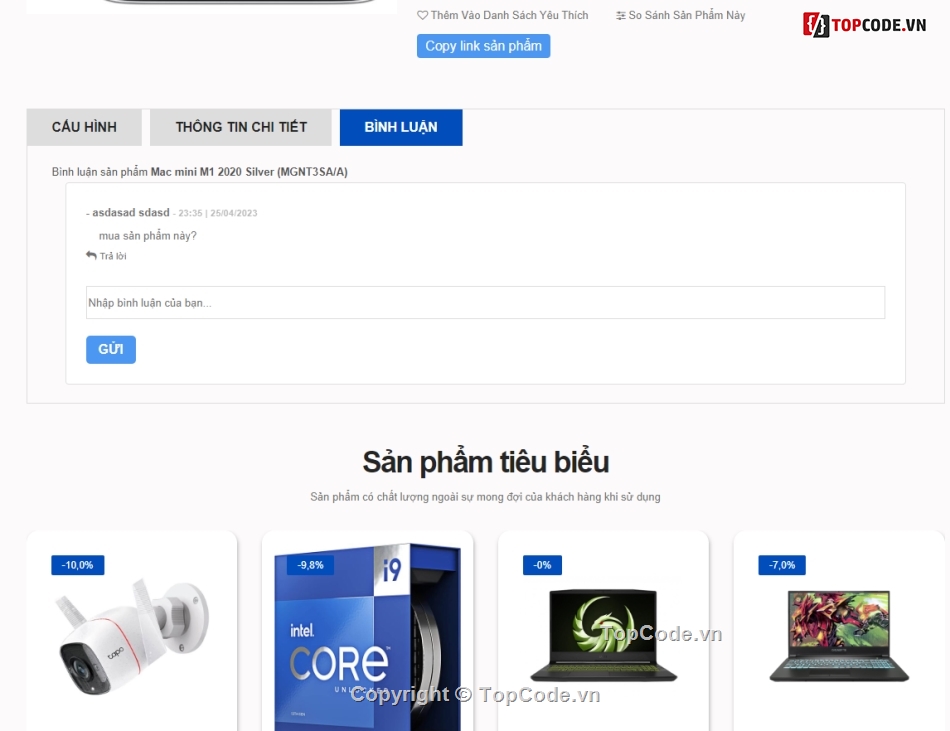Switch to the CẤU HÌNH tab

pos(84,127)
